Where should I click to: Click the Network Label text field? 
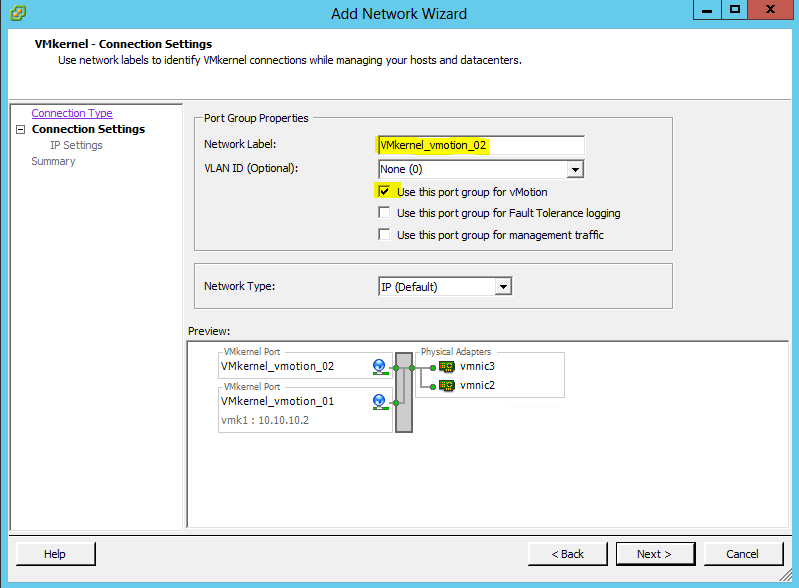pyautogui.click(x=481, y=145)
